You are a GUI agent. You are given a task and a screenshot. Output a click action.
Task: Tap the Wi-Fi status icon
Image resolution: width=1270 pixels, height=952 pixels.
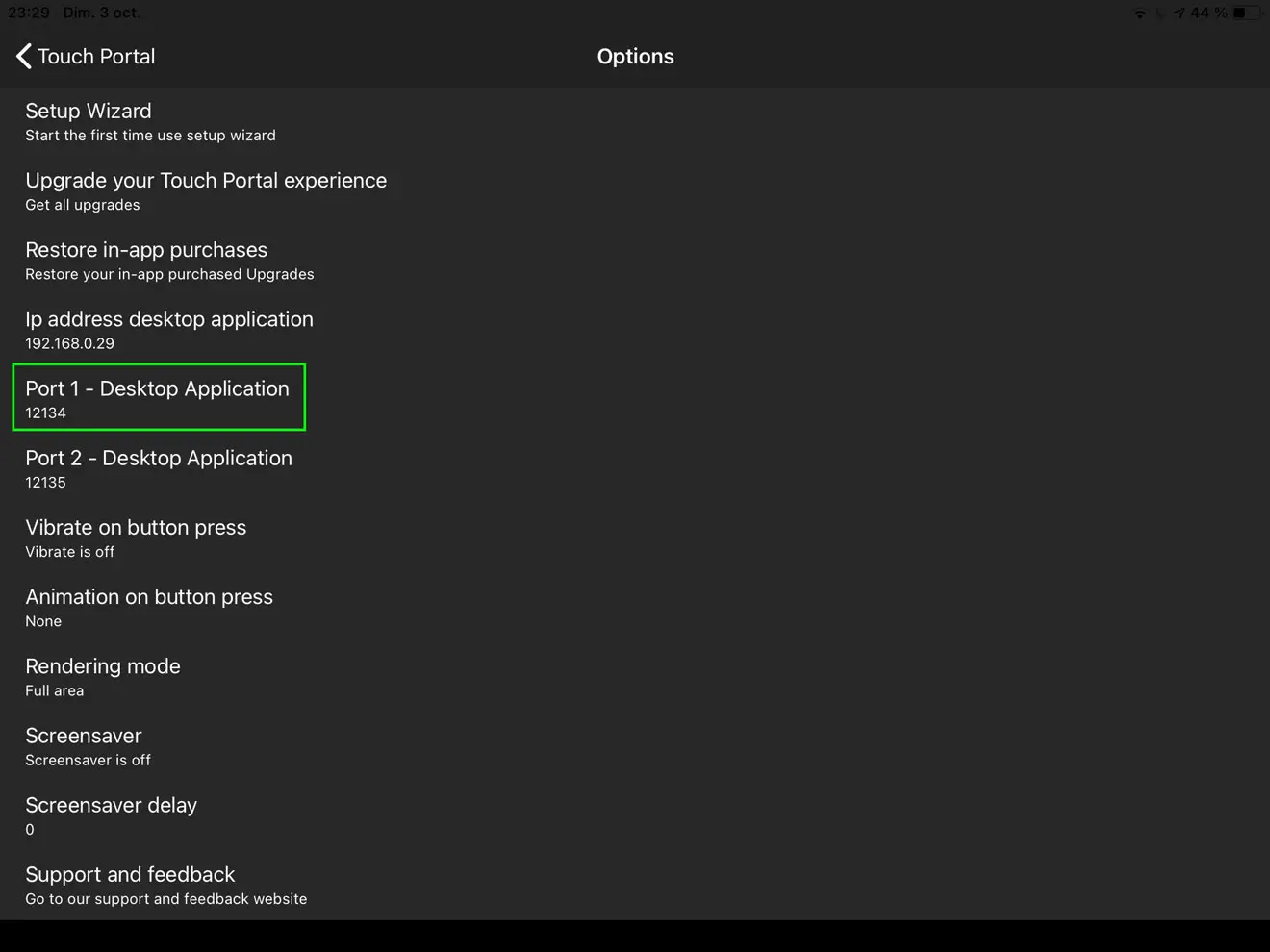coord(1140,13)
